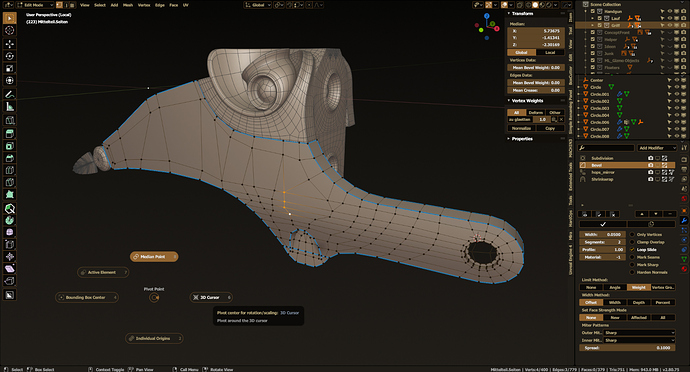
Task: Open the Edit Mode dropdown
Action: (35, 5)
